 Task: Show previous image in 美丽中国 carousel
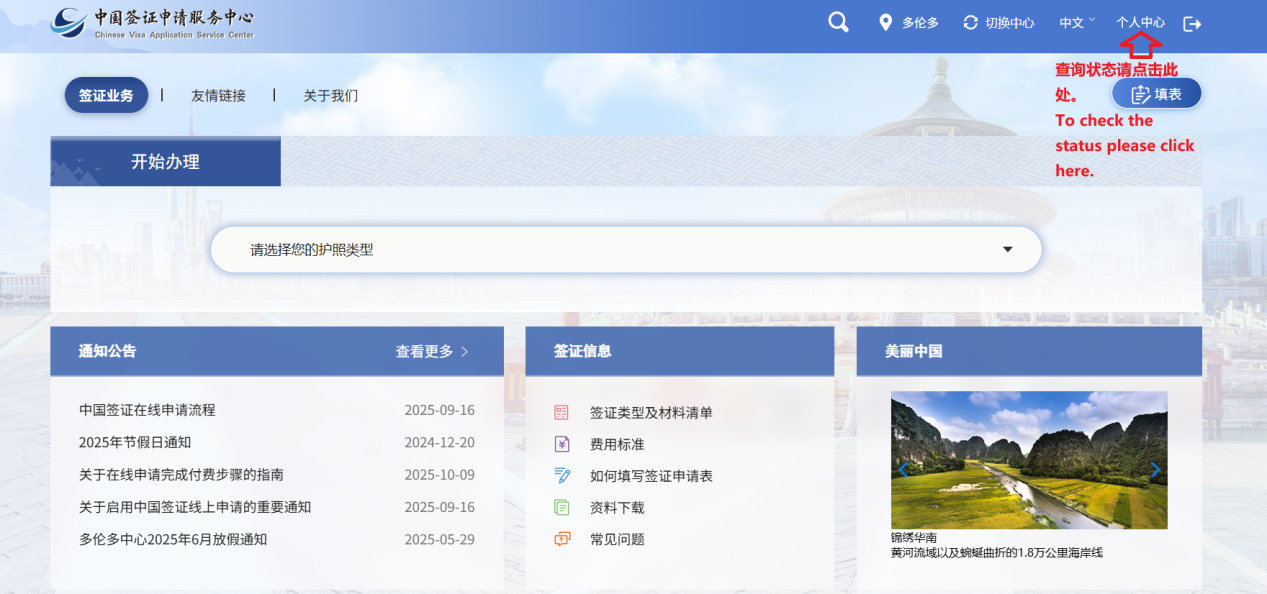coord(903,470)
